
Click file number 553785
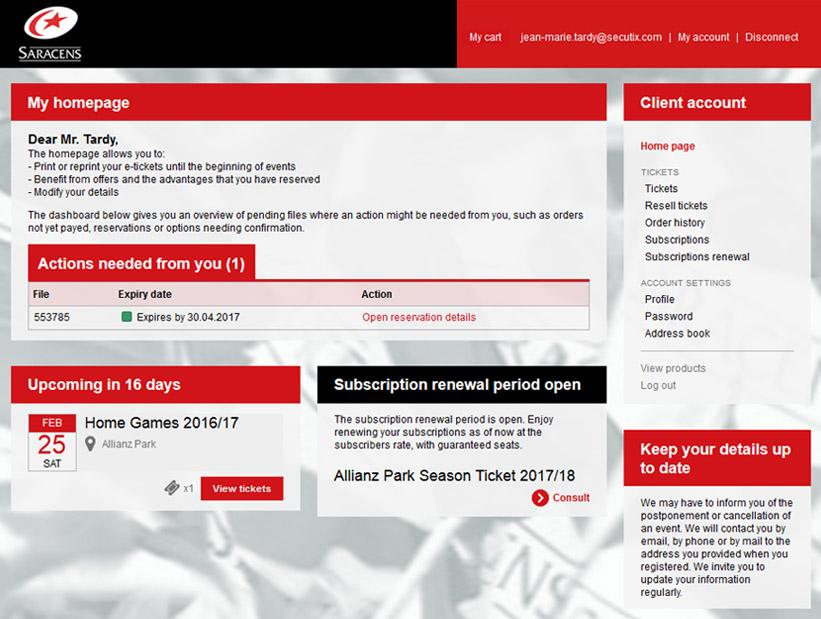(52, 317)
